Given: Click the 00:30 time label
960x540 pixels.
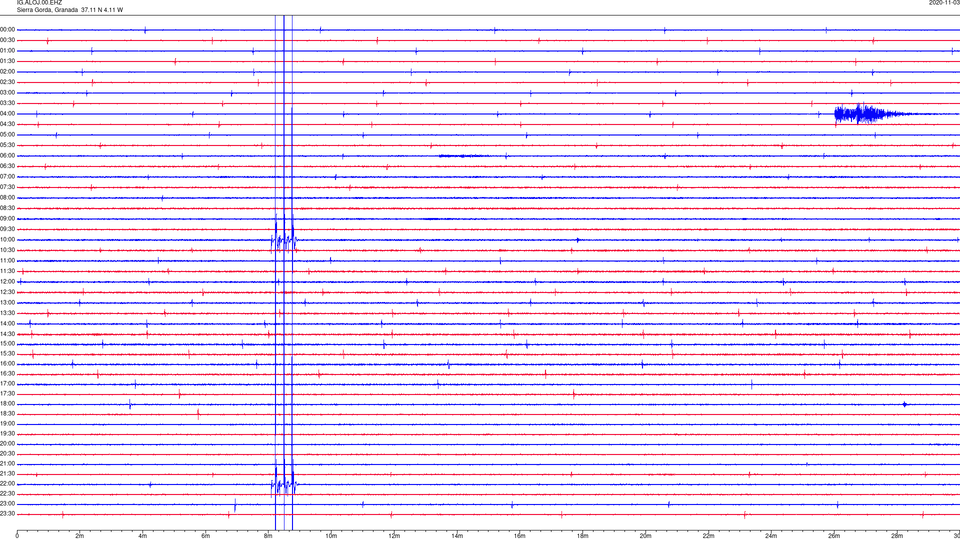Looking at the screenshot, I should click(7, 40).
